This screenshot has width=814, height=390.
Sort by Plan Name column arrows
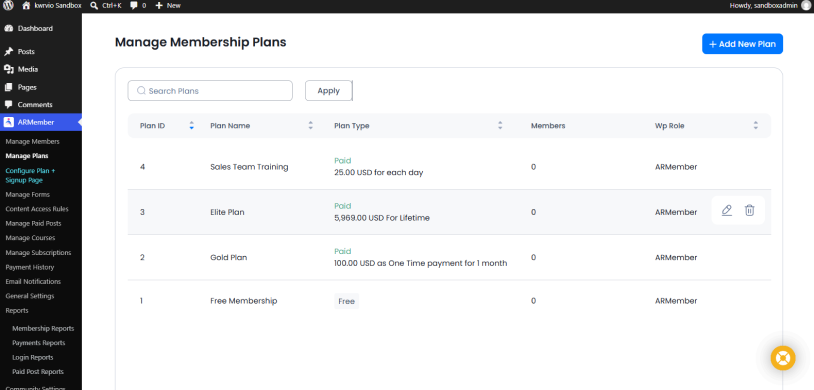click(310, 125)
